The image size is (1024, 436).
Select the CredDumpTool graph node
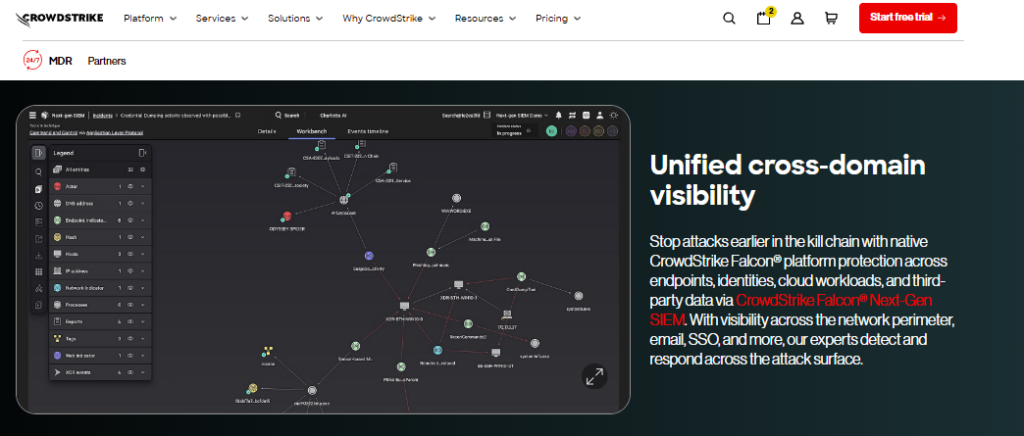click(521, 277)
